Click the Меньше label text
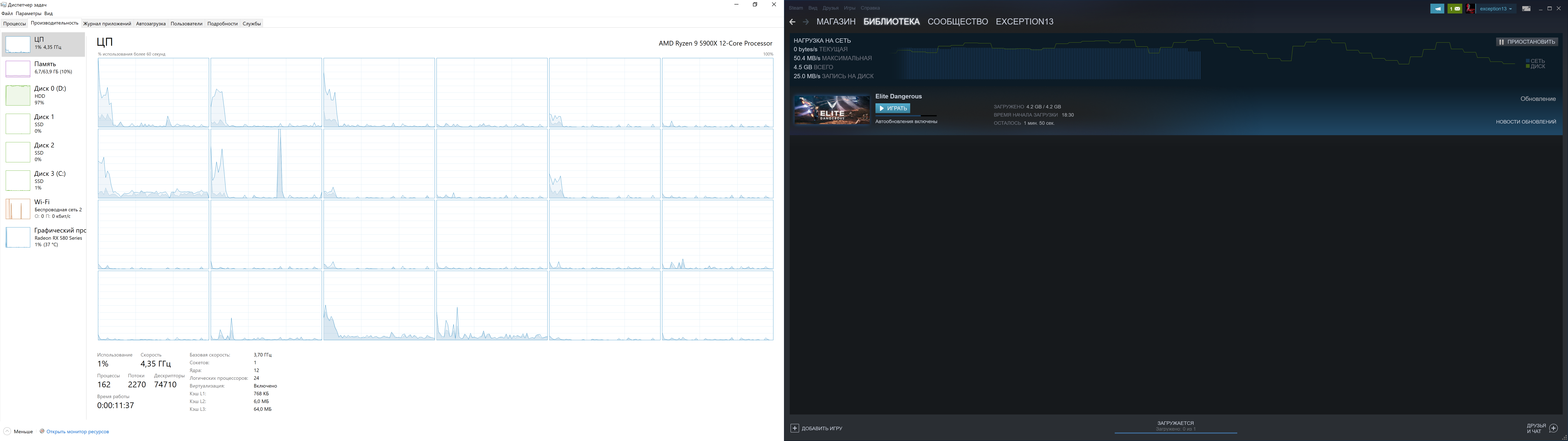The width and height of the screenshot is (1568, 441). [x=23, y=432]
